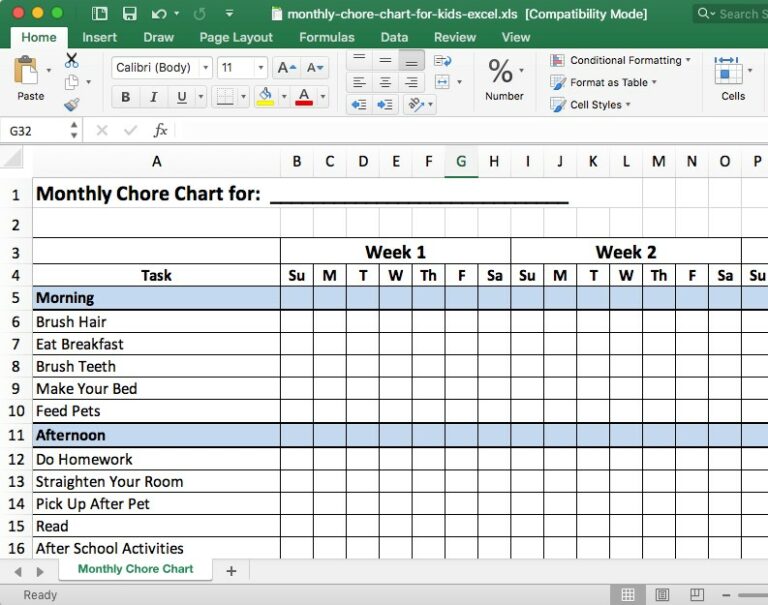Open the Cell Styles dropdown
The height and width of the screenshot is (605, 768).
click(590, 104)
